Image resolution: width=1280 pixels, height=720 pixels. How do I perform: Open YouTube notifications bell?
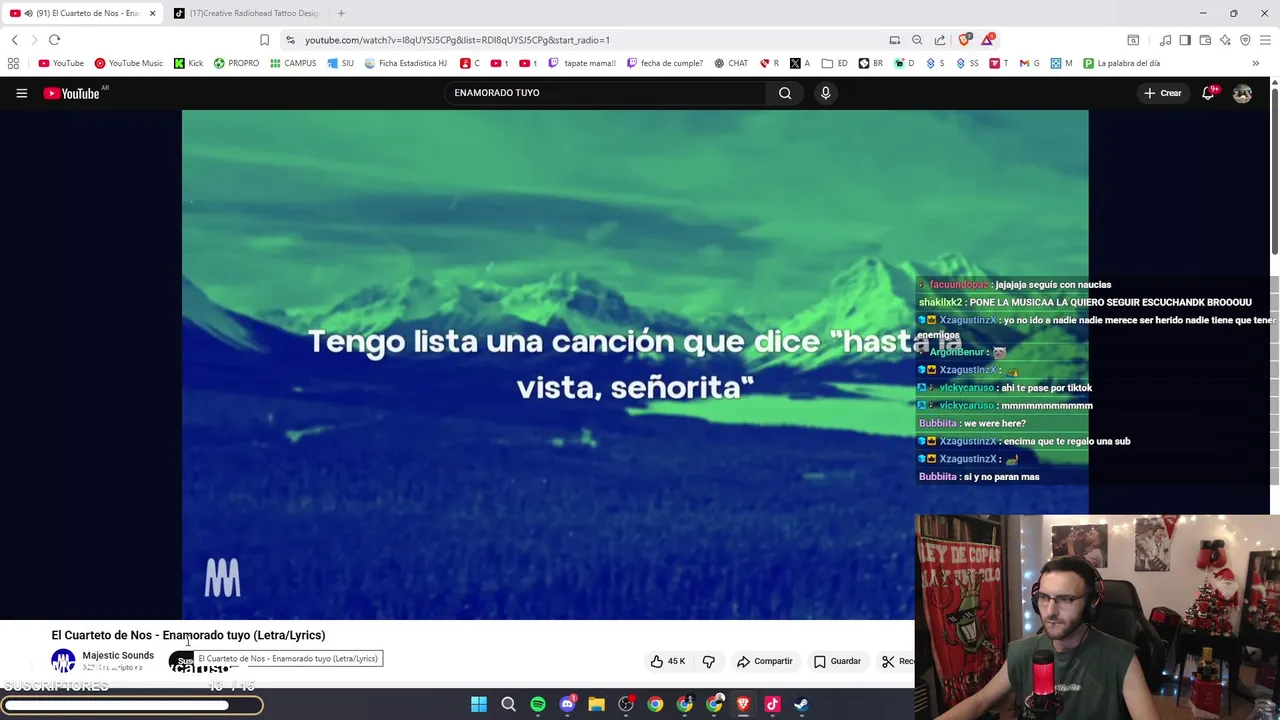pyautogui.click(x=1208, y=93)
